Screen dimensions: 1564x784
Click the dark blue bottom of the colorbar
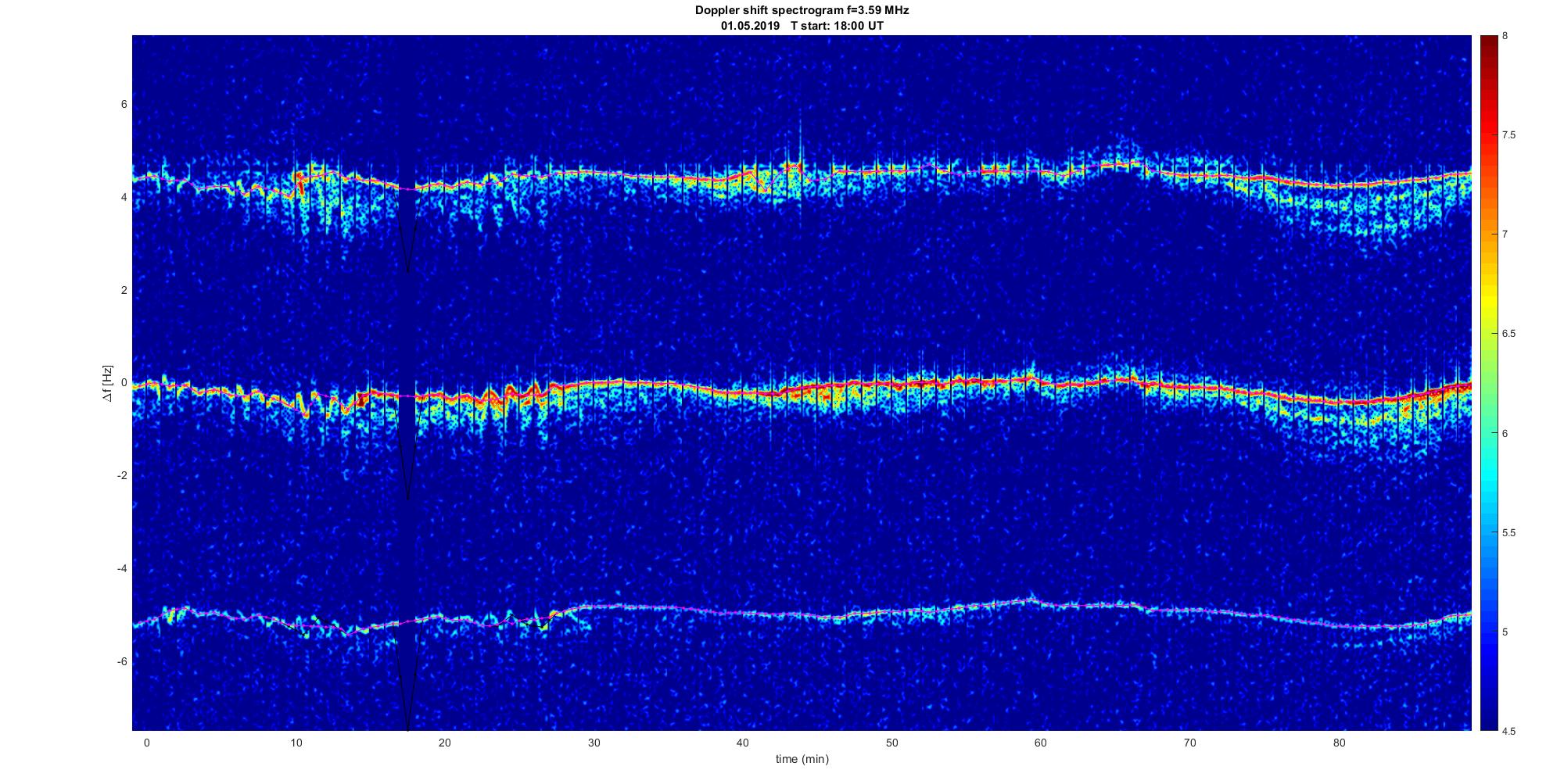tap(1488, 715)
